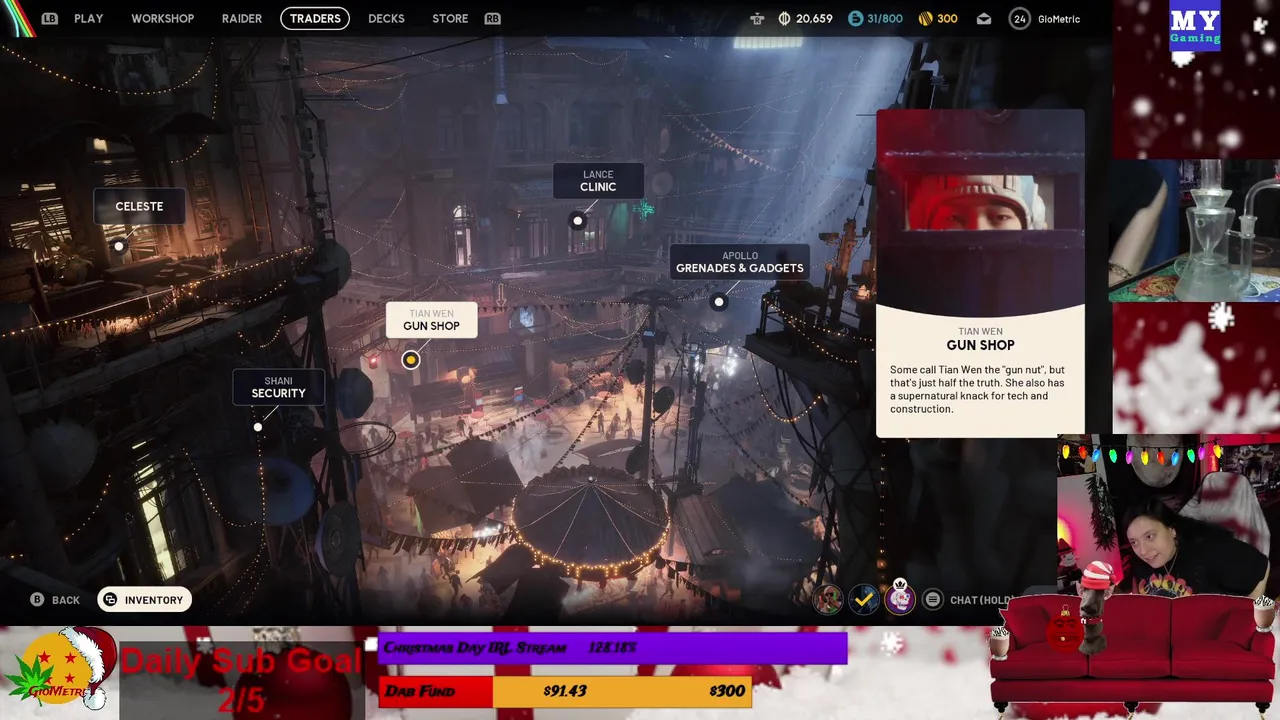Open the RAIDER tab

[x=241, y=18]
